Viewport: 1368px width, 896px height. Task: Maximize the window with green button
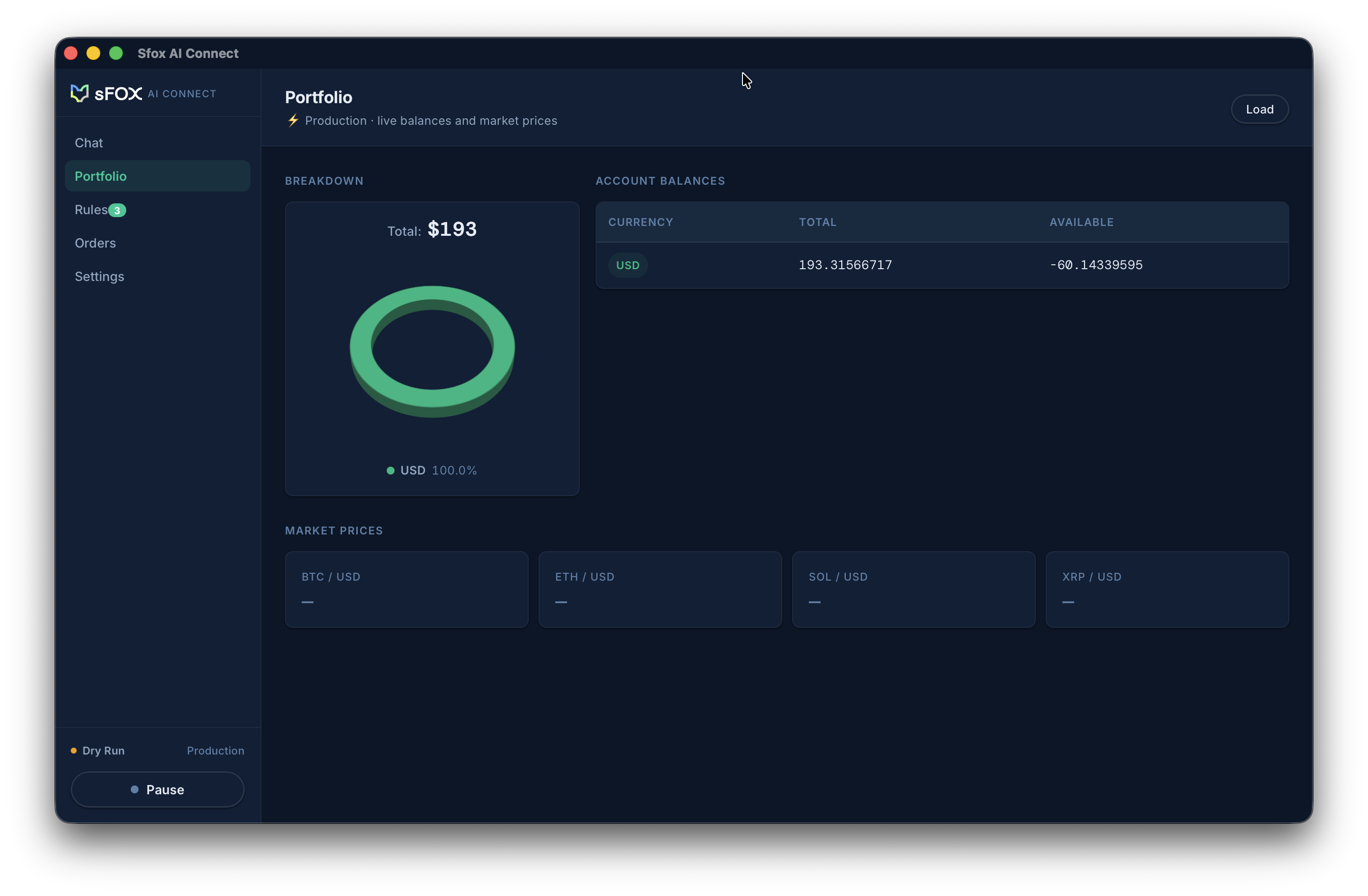pos(116,54)
